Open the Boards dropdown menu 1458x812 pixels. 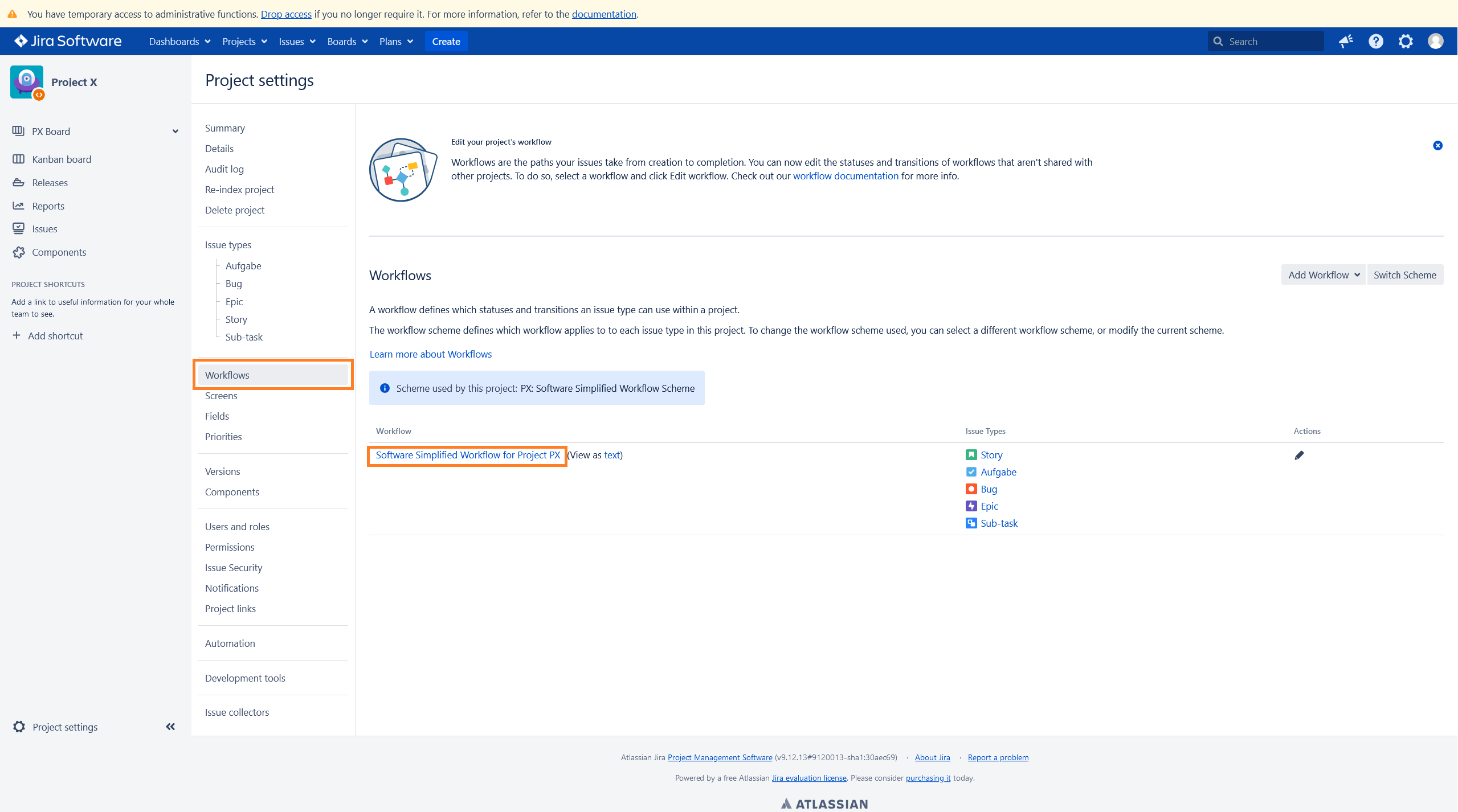coord(348,42)
